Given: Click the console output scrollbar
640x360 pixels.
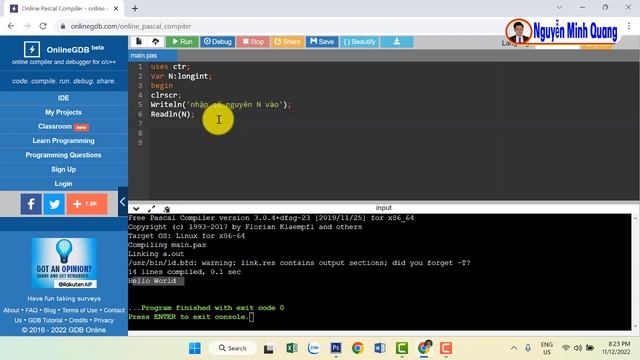Looking at the screenshot, I should point(635,272).
